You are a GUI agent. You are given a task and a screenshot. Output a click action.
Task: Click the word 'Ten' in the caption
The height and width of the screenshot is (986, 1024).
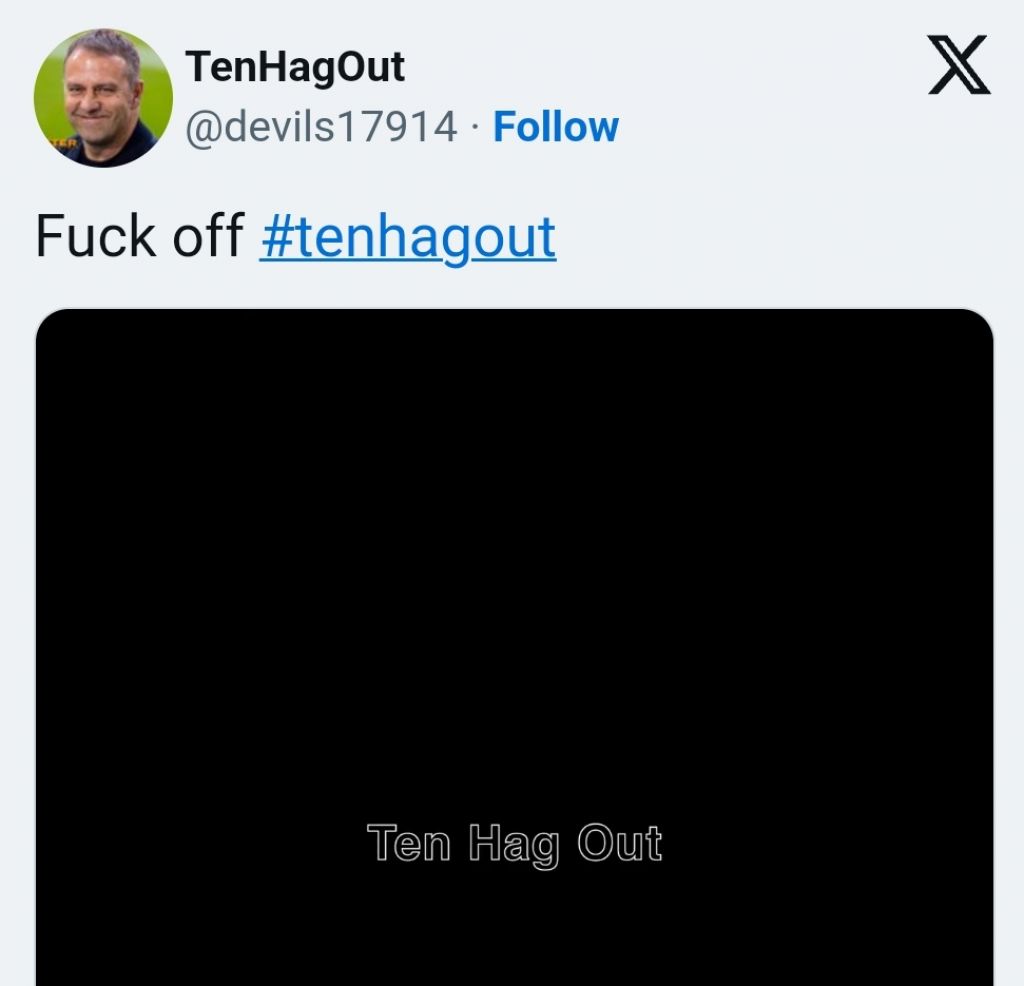click(x=409, y=843)
